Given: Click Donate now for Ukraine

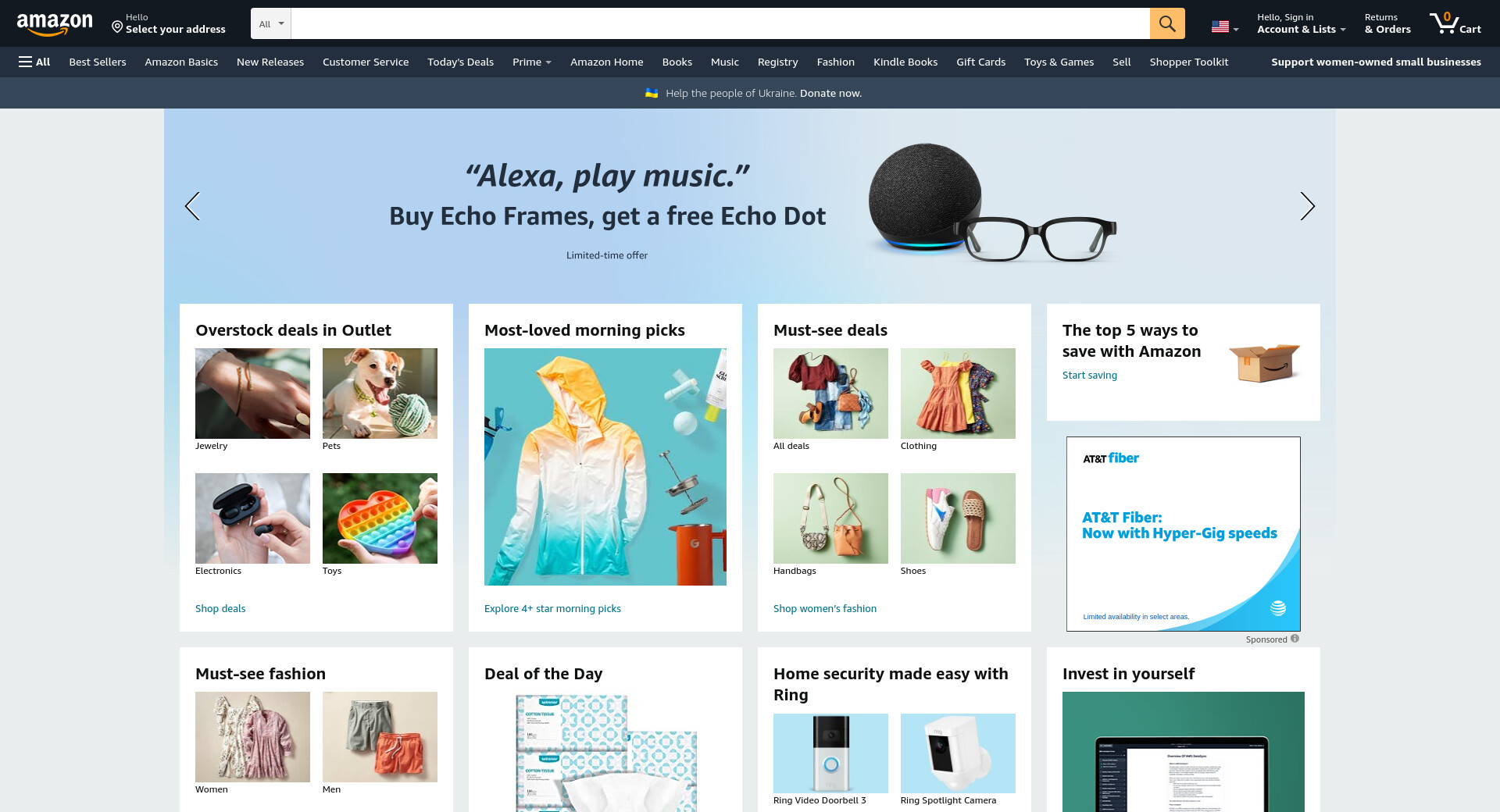Looking at the screenshot, I should (x=830, y=93).
